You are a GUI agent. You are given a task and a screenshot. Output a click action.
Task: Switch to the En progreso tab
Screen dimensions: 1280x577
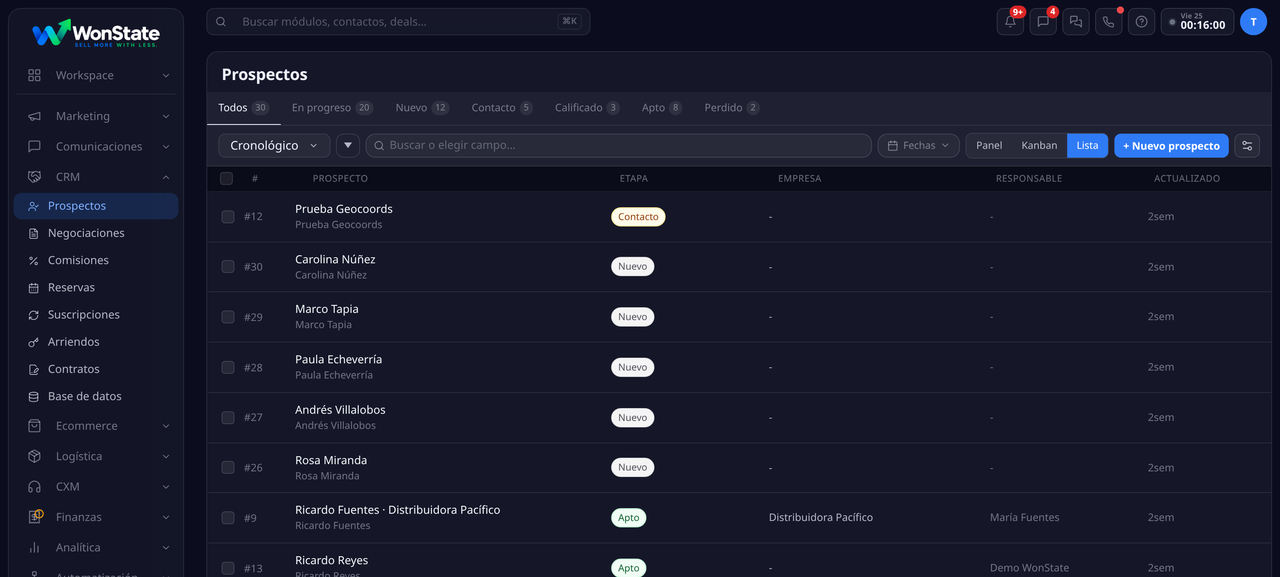point(332,107)
